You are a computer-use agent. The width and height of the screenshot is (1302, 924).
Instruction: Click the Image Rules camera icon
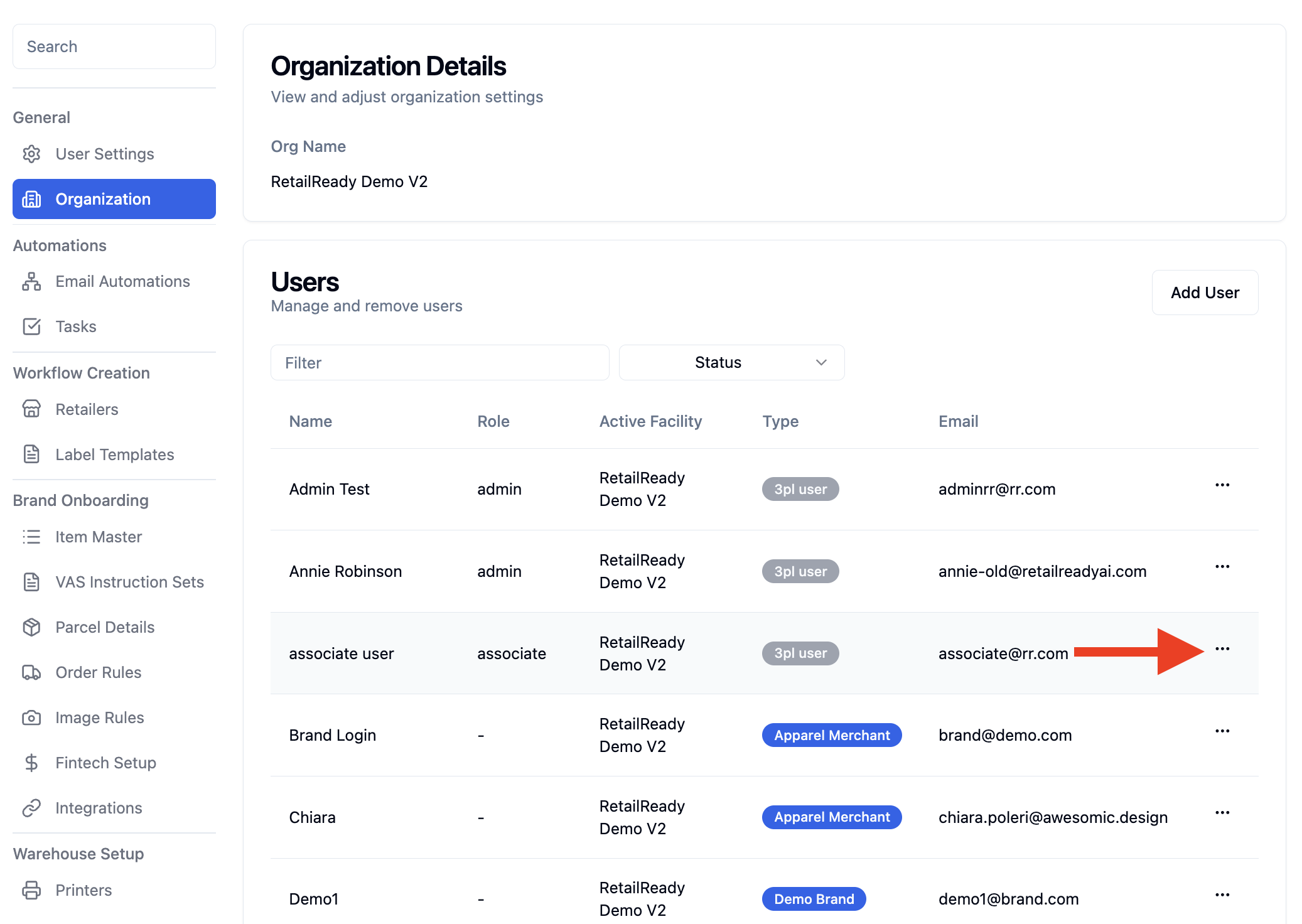tap(31, 717)
